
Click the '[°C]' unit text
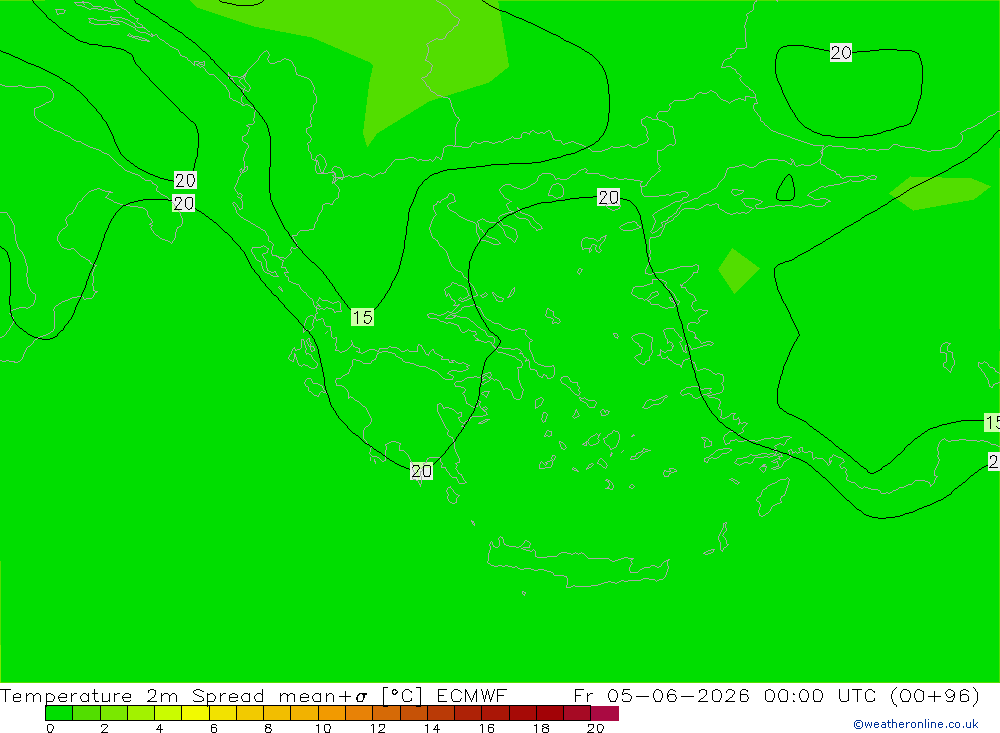pyautogui.click(x=402, y=695)
